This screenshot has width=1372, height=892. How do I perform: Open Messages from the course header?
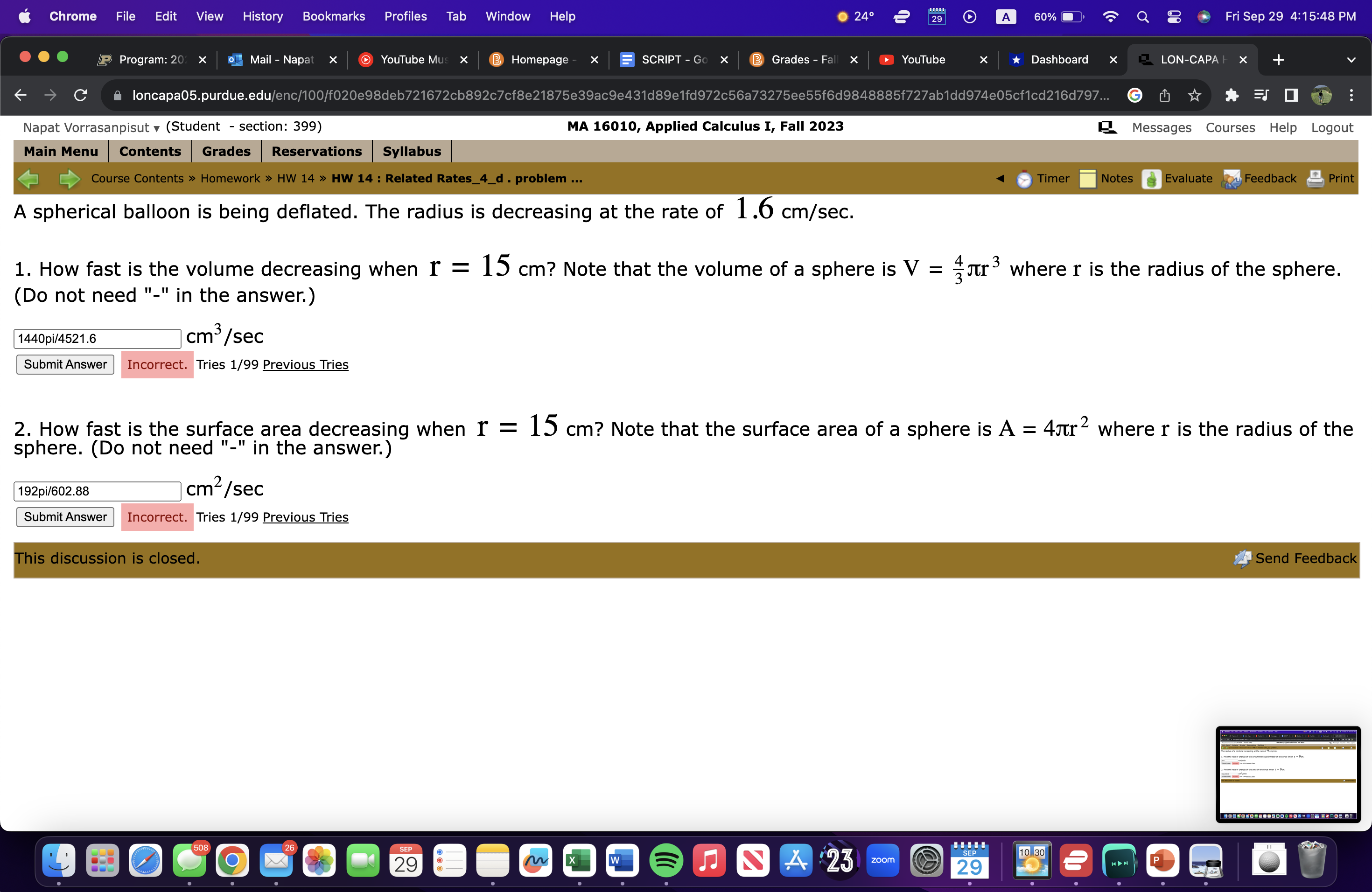(x=1161, y=127)
